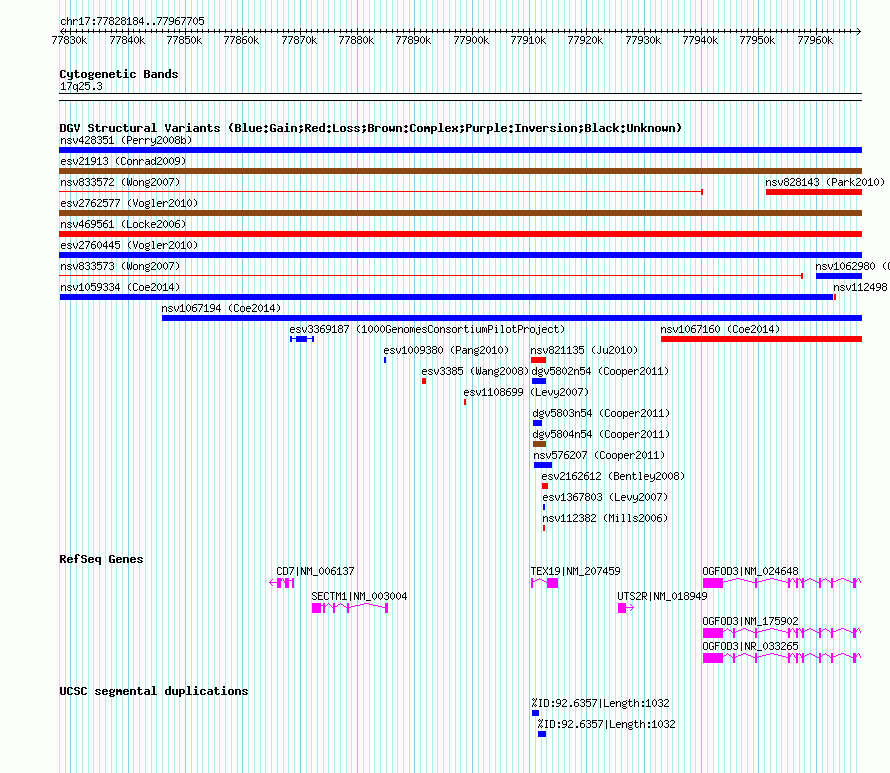Screen dimensions: 890x773
Task: Click the CD7|NM_006137 gene label
Action: pyautogui.click(x=315, y=571)
